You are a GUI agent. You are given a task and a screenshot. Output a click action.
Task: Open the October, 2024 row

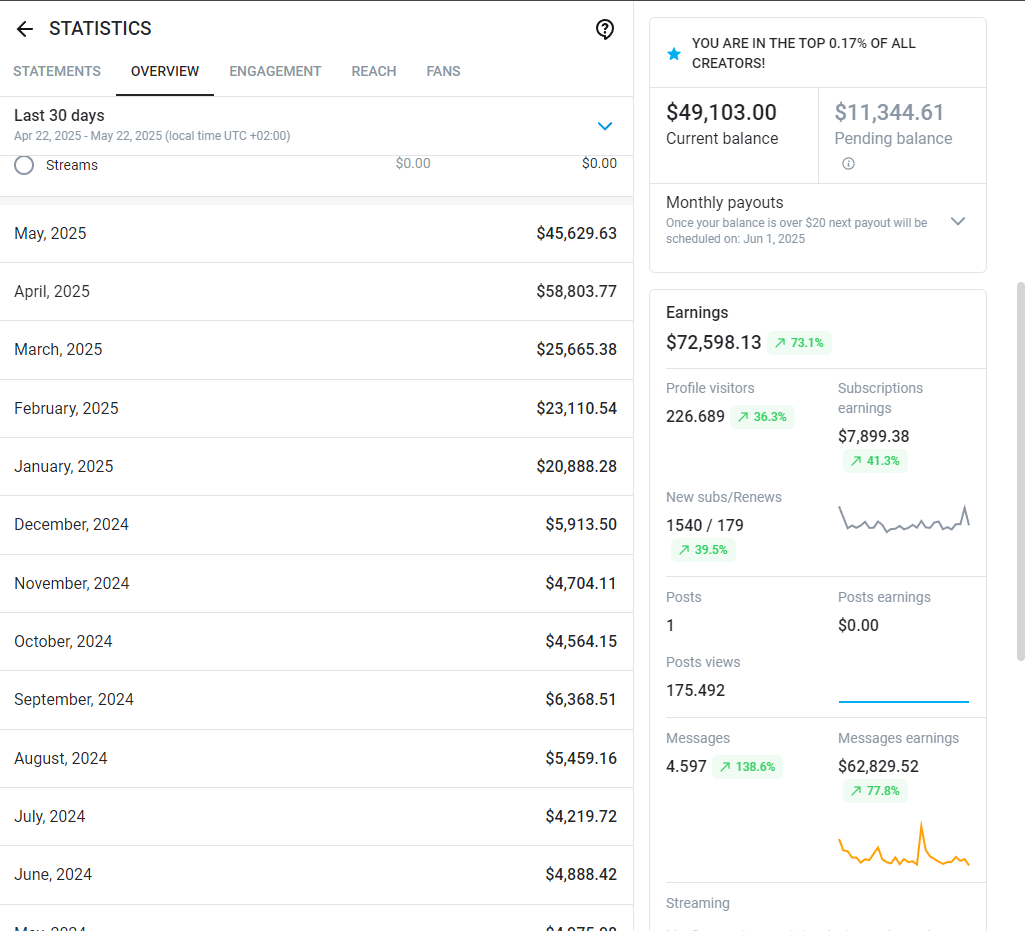pos(316,642)
